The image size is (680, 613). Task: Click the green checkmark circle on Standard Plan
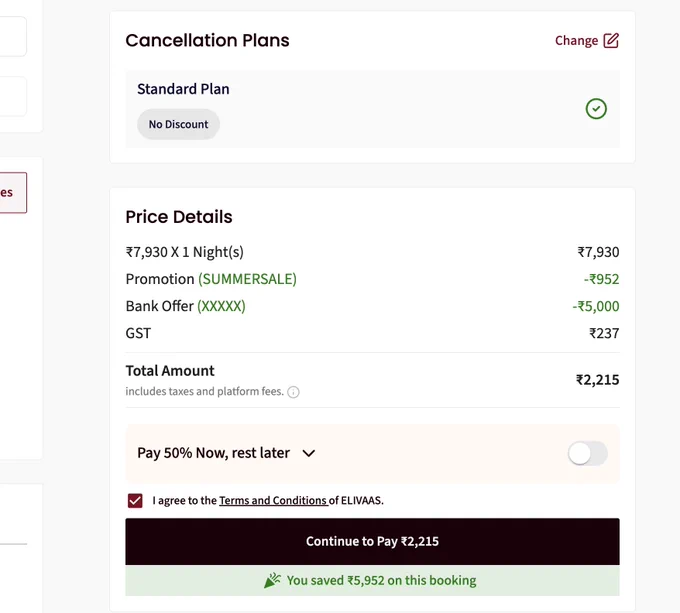pyautogui.click(x=596, y=108)
